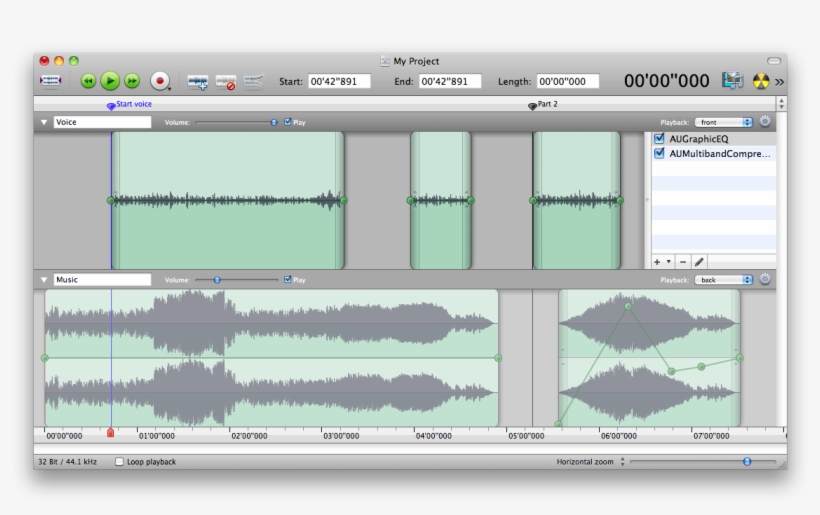Select AUGraphicEQ effect row text
The image size is (820, 515).
(699, 139)
